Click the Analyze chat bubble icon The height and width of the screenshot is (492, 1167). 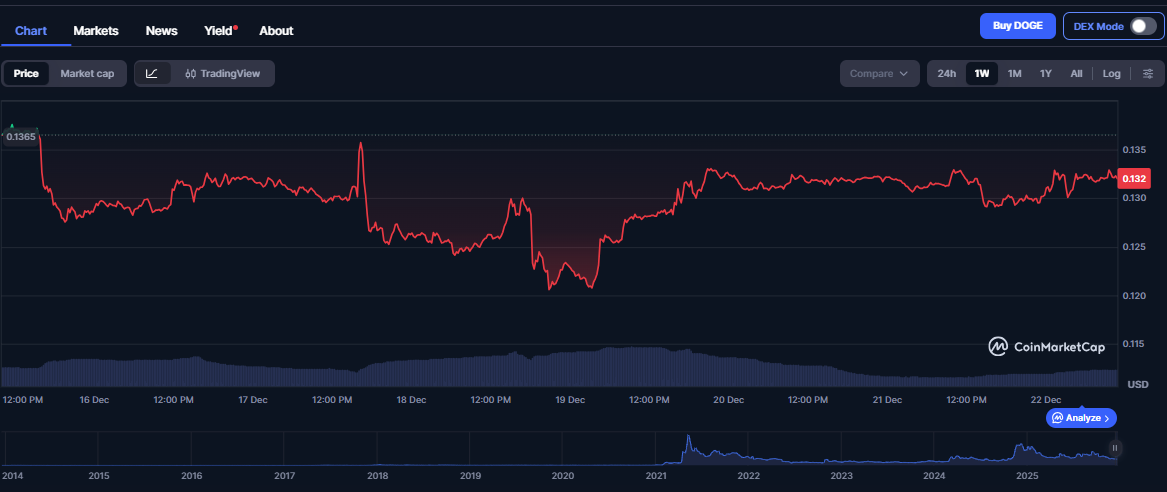[1058, 418]
